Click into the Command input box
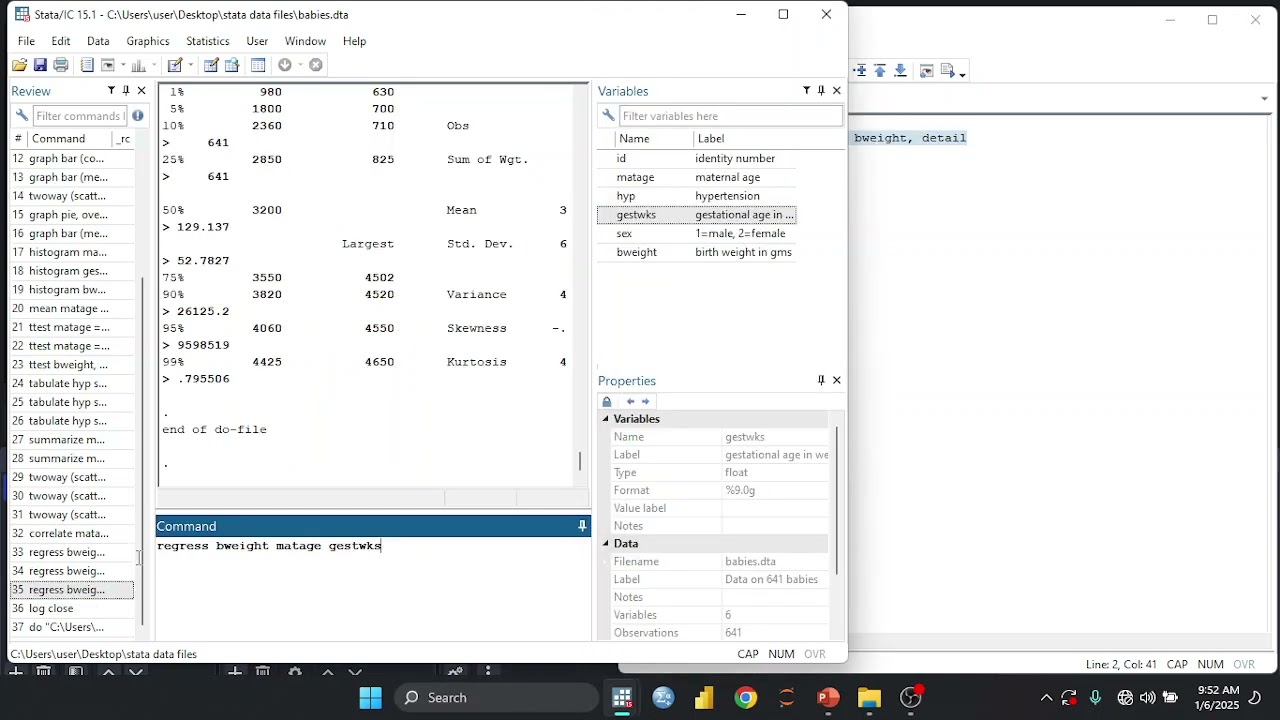 (x=373, y=588)
